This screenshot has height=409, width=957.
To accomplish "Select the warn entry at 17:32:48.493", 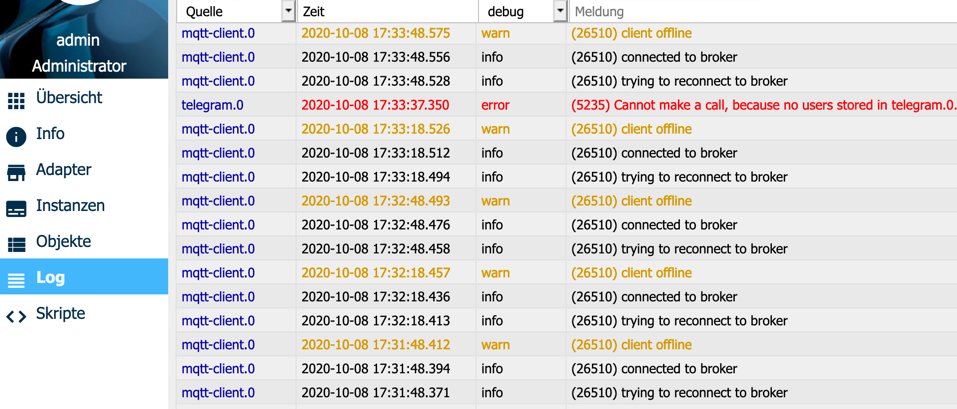I will [x=495, y=201].
